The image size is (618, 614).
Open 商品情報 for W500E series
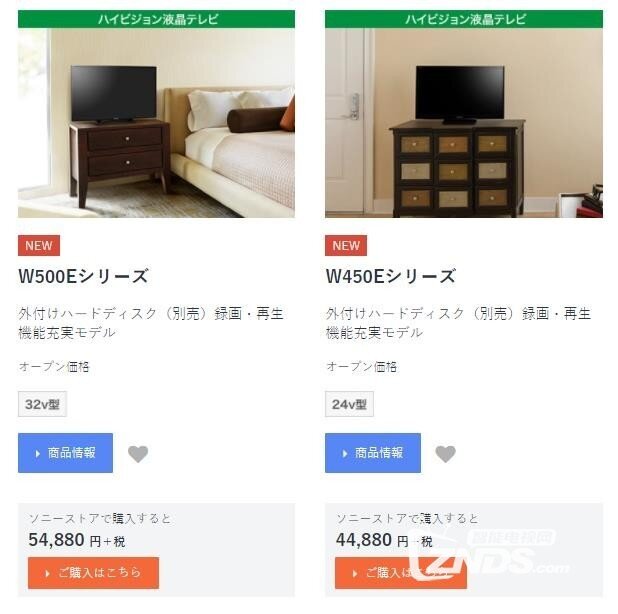(65, 453)
